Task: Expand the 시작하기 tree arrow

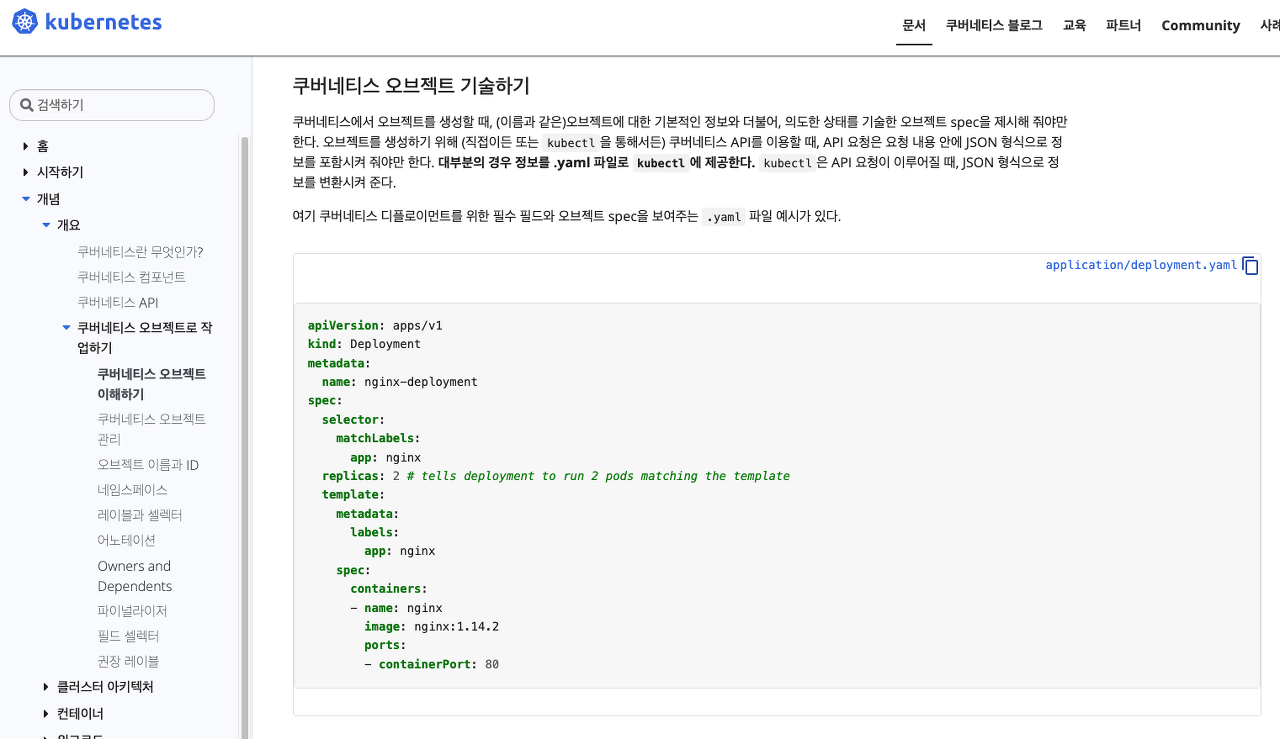Action: [x=26, y=172]
